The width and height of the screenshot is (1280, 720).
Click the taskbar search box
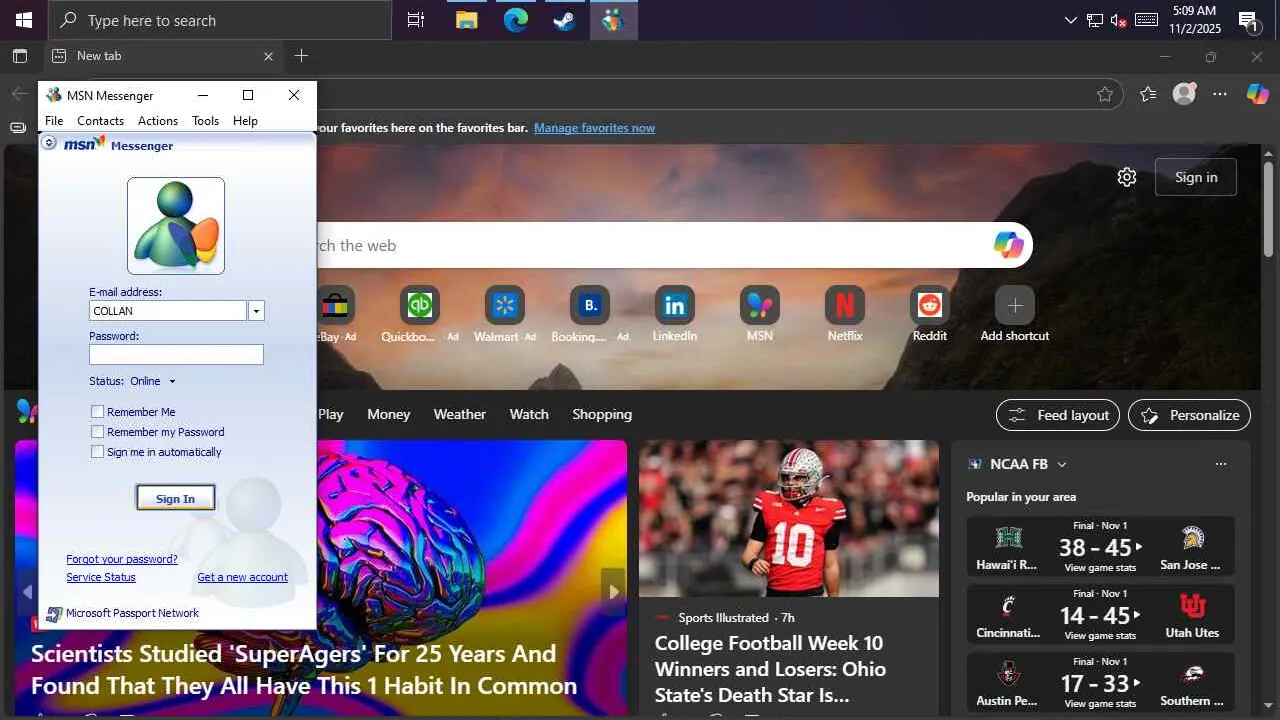(x=220, y=20)
